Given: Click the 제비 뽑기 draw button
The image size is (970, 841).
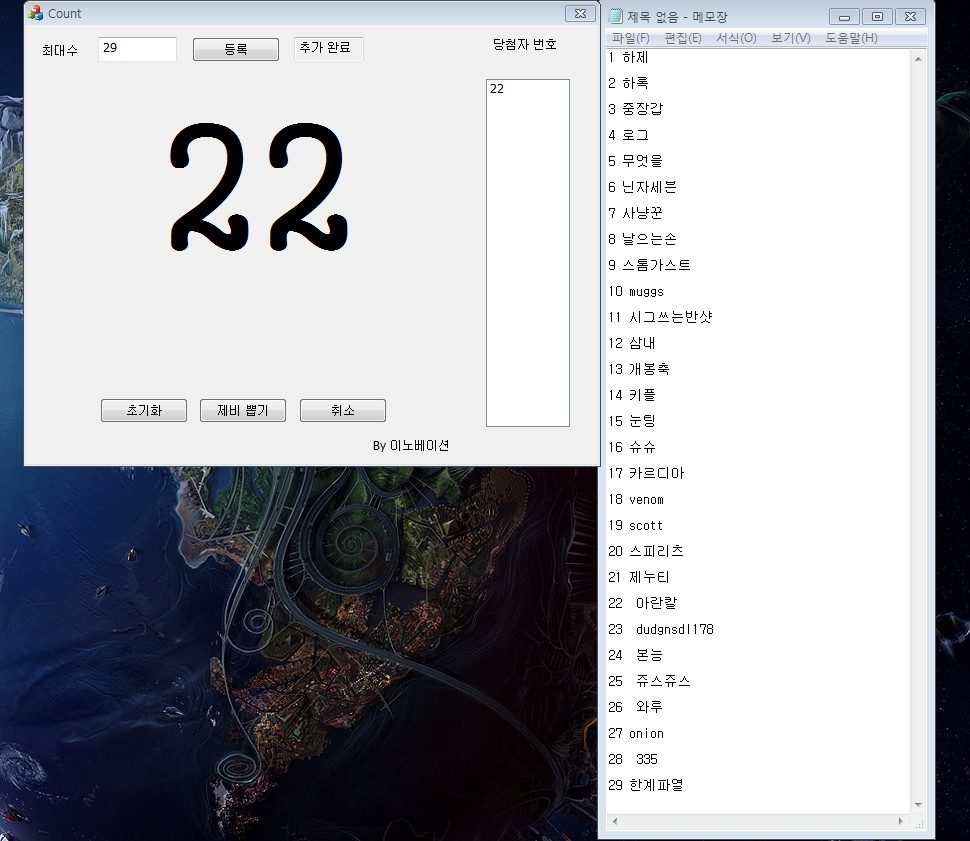Looking at the screenshot, I should [242, 410].
